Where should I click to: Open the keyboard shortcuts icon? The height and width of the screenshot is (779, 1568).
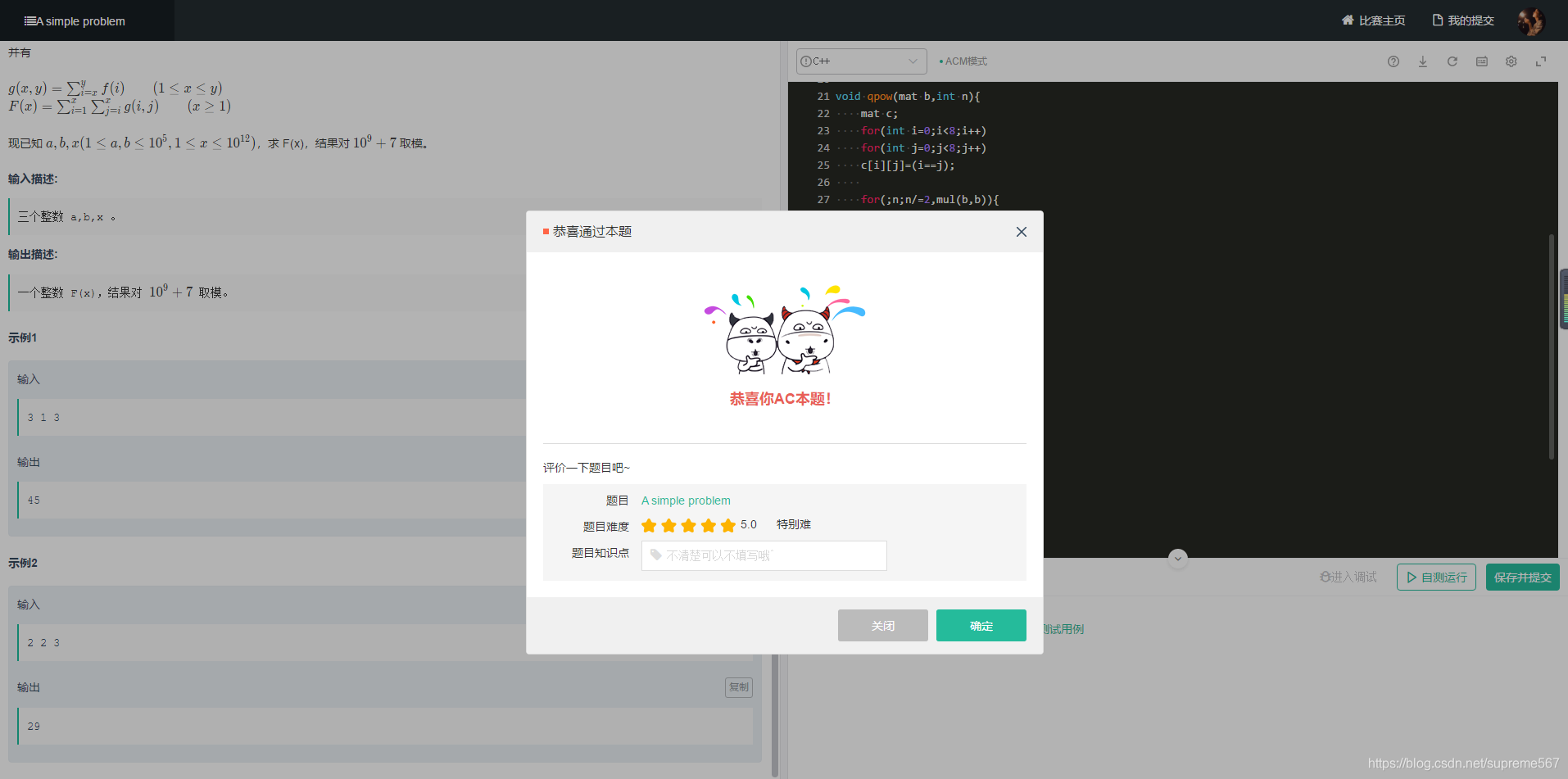click(1482, 61)
